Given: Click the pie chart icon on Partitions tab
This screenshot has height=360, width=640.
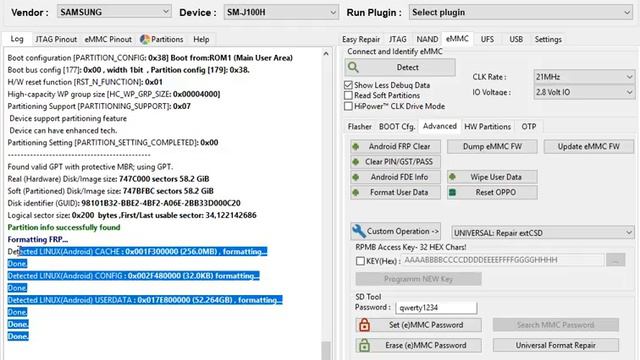Looking at the screenshot, I should 144,39.
